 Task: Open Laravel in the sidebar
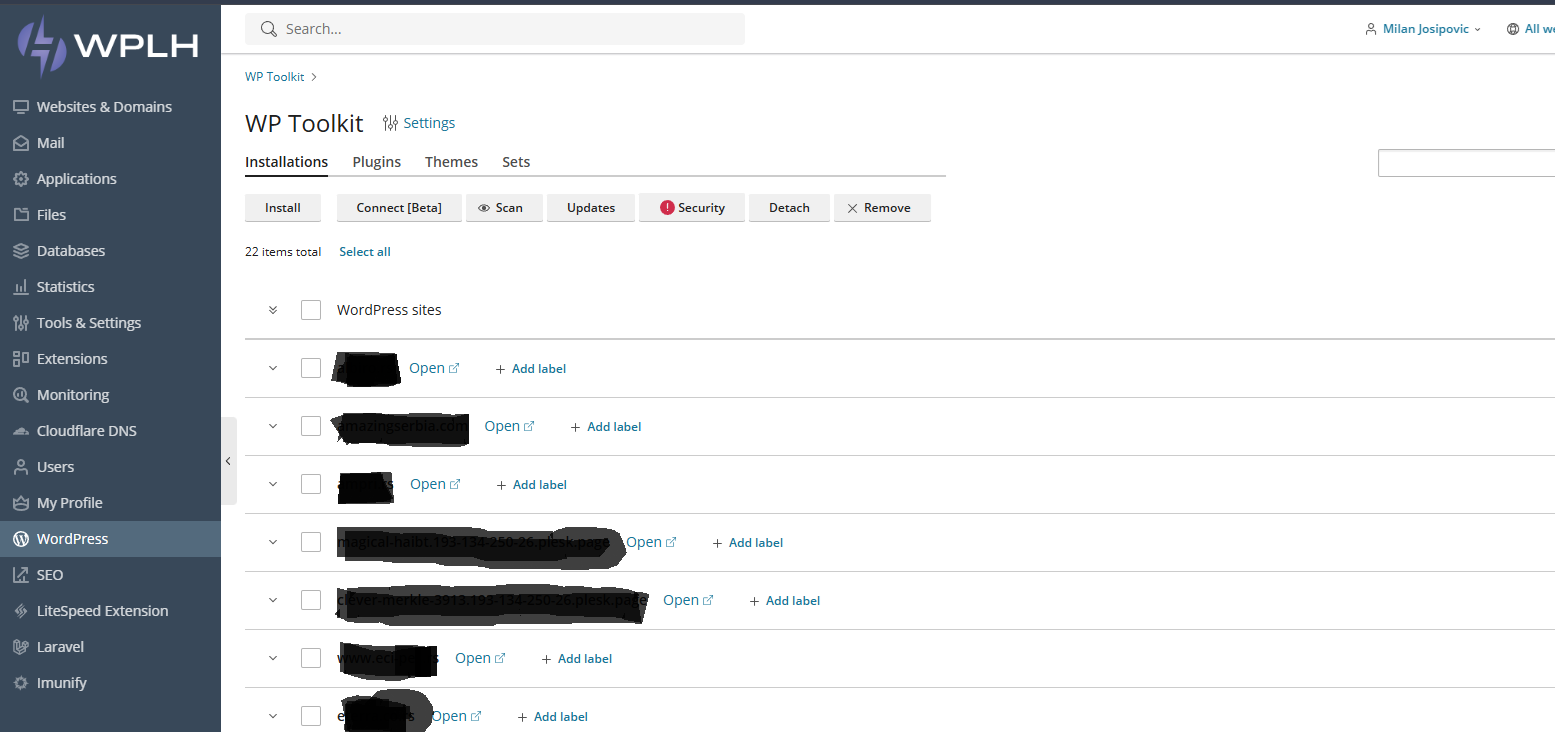tap(110, 647)
